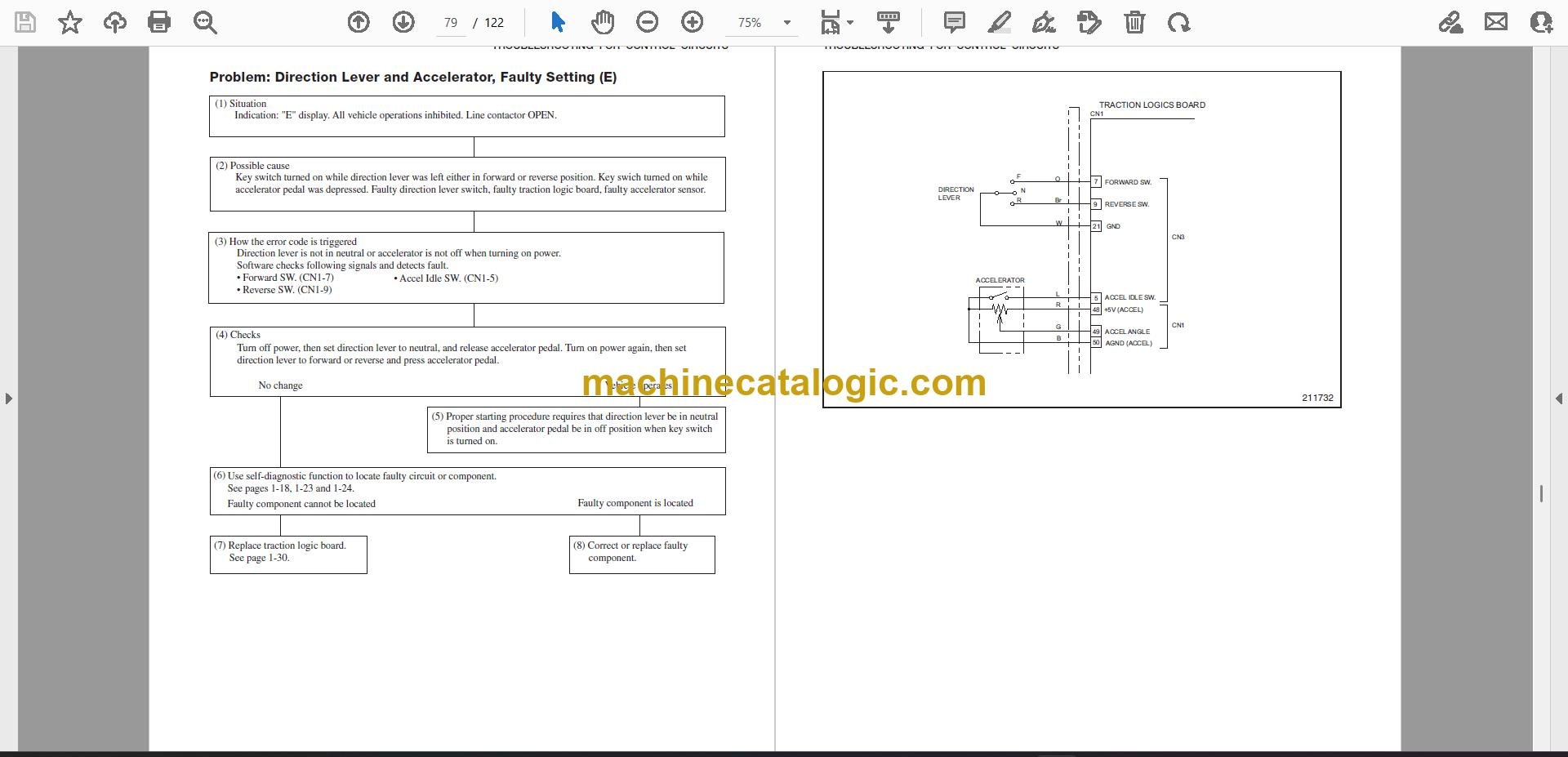The width and height of the screenshot is (1568, 757).
Task: Click the 'DIRECTION LEVER' diagram label
Action: [x=955, y=194]
